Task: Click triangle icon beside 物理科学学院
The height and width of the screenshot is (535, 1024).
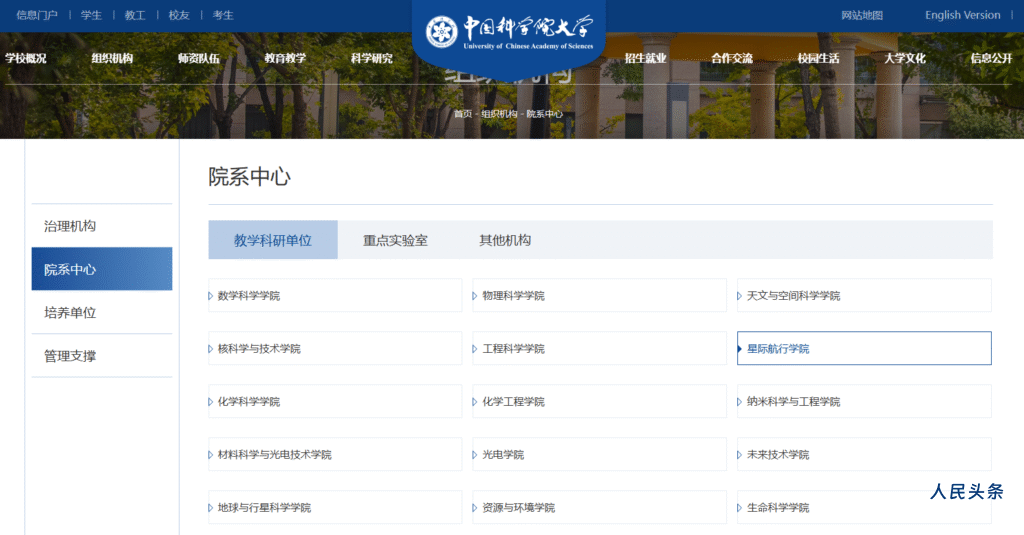Action: pyautogui.click(x=475, y=296)
